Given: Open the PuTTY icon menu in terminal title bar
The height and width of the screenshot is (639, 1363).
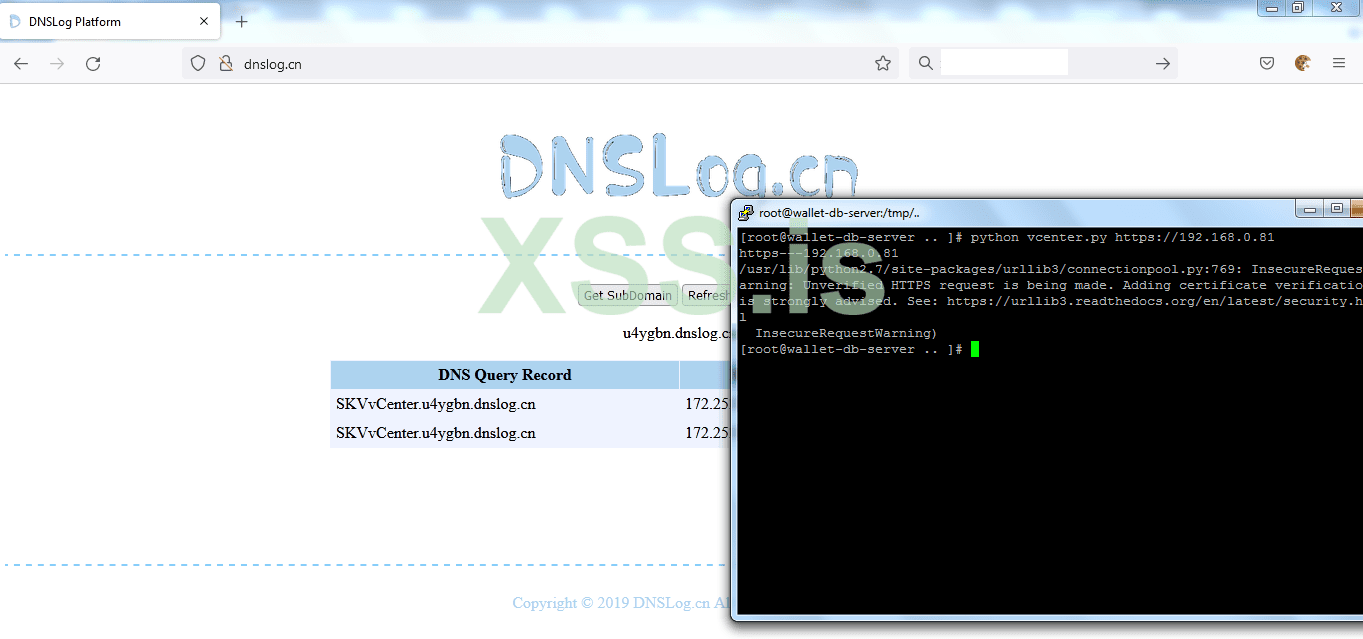Looking at the screenshot, I should (746, 212).
